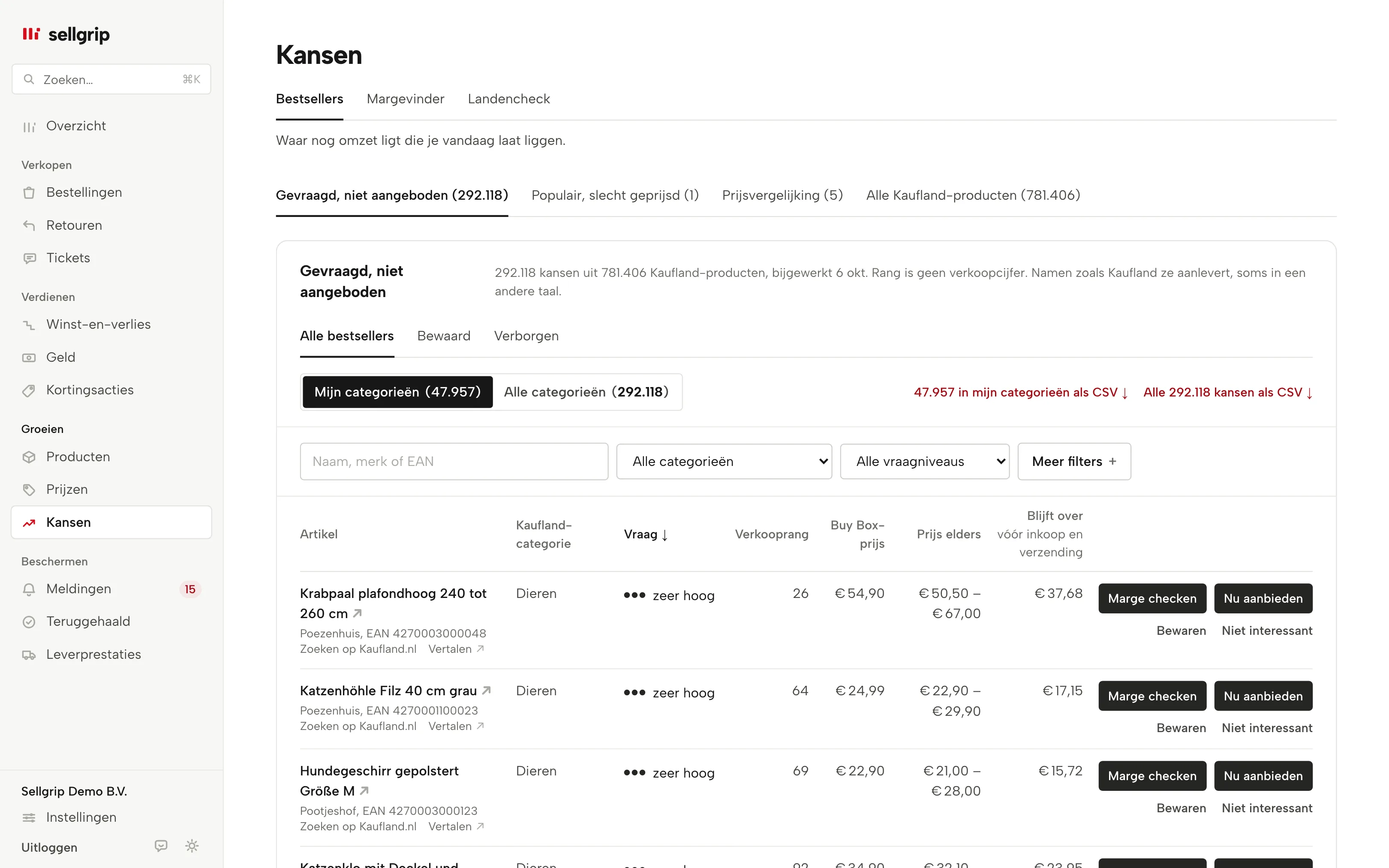
Task: Switch to the Bewaard sub-tab
Action: click(x=444, y=336)
